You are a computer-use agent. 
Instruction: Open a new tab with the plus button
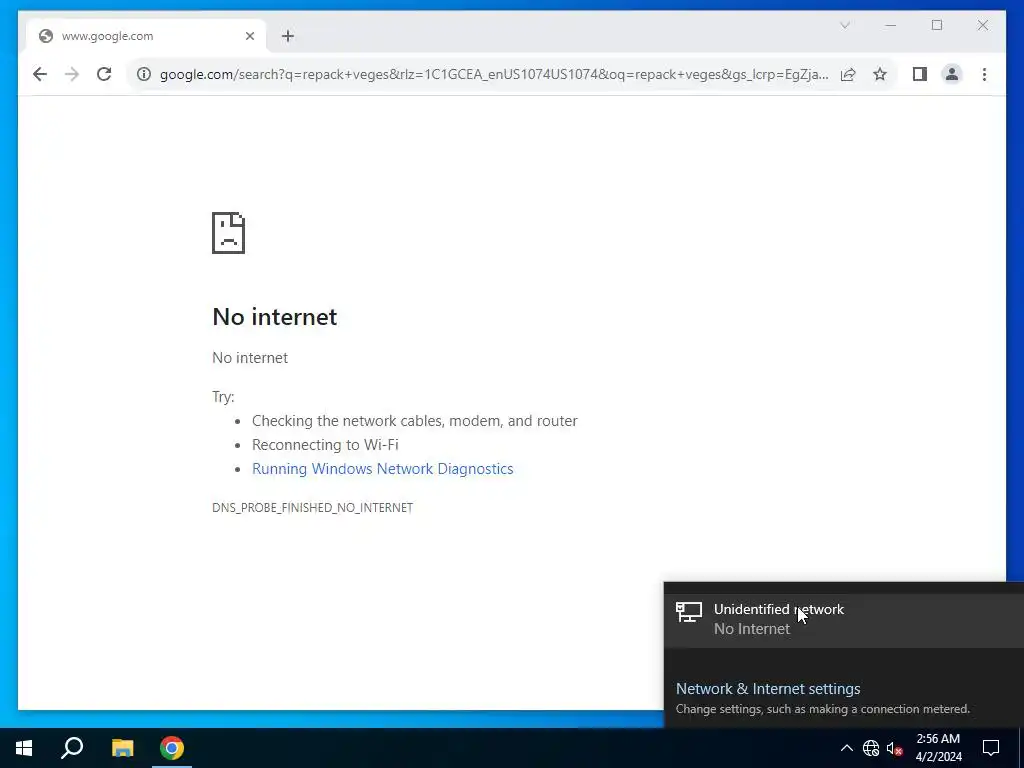coord(288,36)
